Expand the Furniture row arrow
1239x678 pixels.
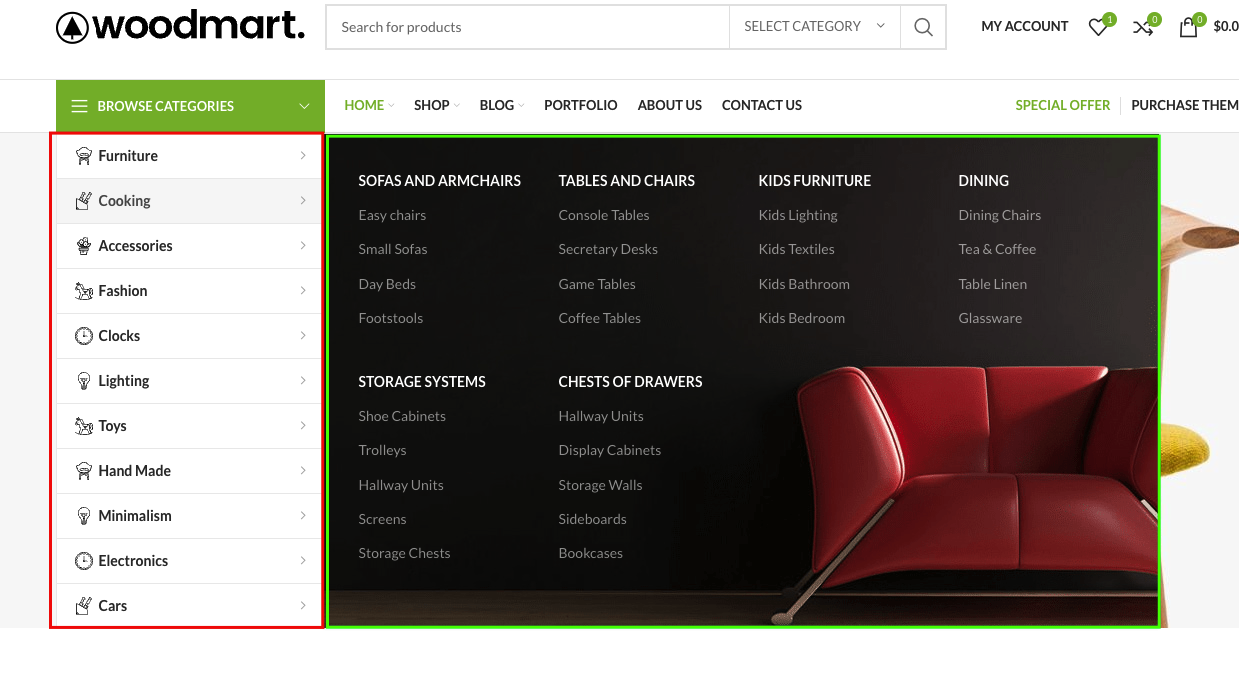[303, 156]
